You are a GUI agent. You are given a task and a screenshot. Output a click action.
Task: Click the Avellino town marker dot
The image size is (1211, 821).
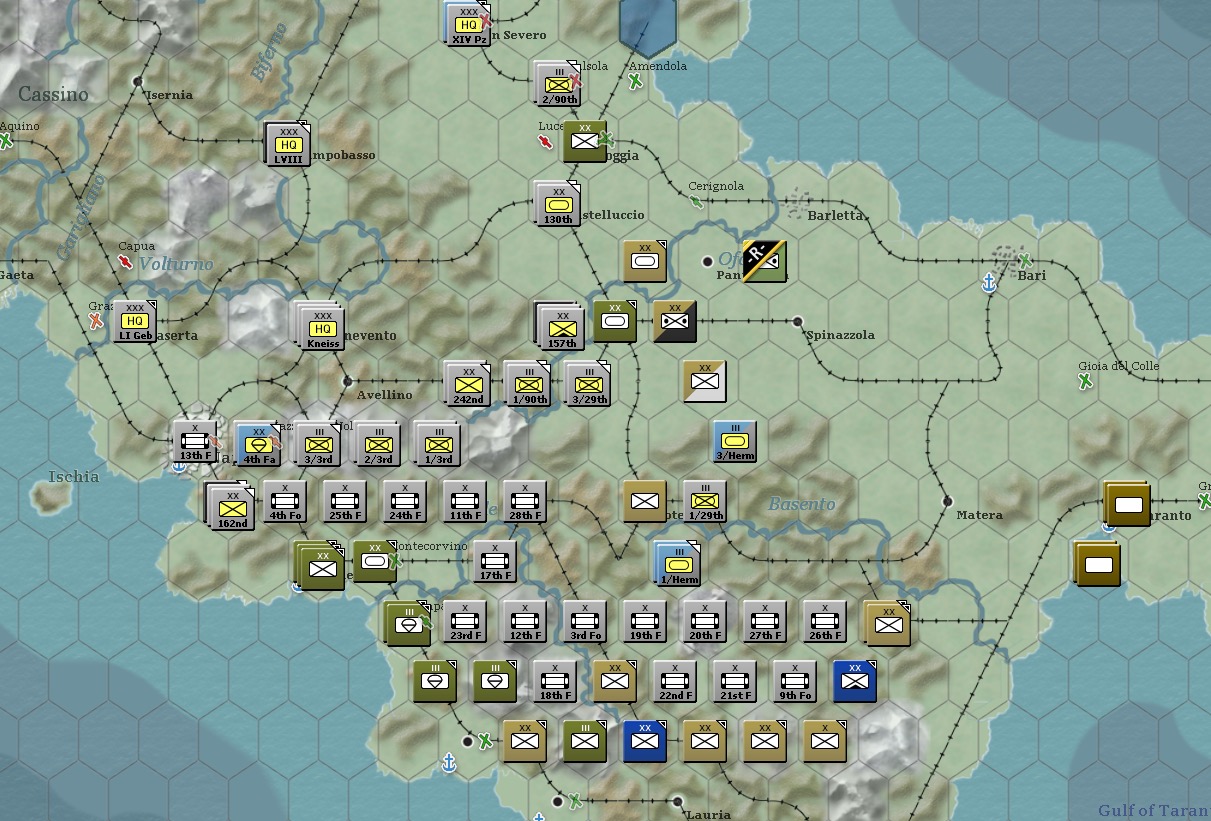click(347, 381)
